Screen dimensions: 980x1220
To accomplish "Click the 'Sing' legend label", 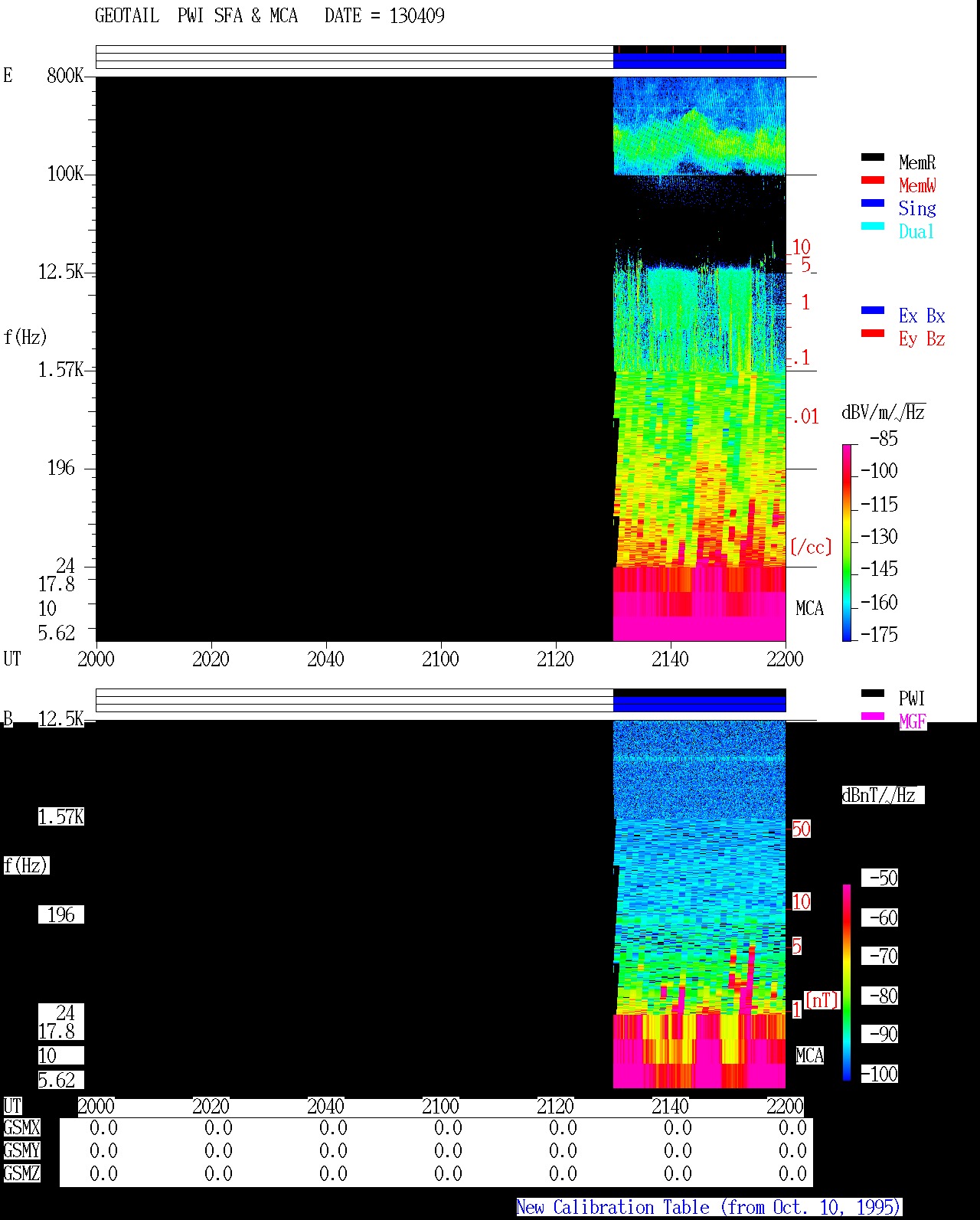I will click(917, 208).
